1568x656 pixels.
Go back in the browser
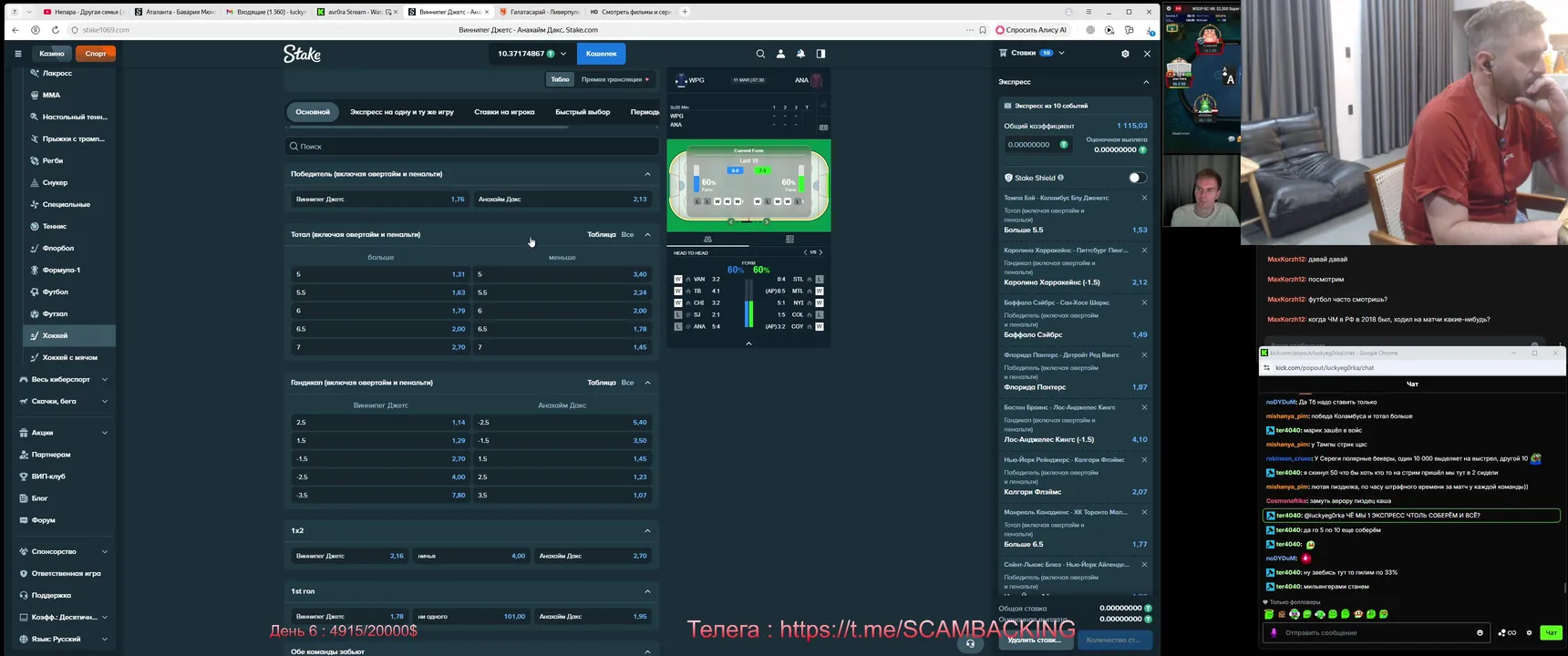15,30
